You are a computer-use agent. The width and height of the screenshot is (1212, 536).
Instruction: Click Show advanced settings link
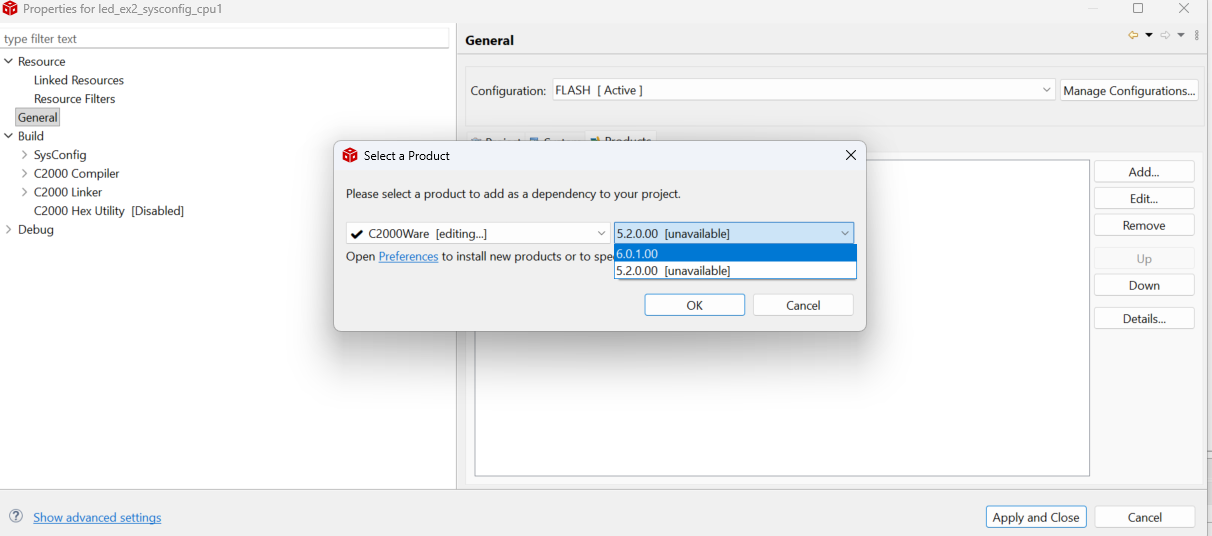97,517
